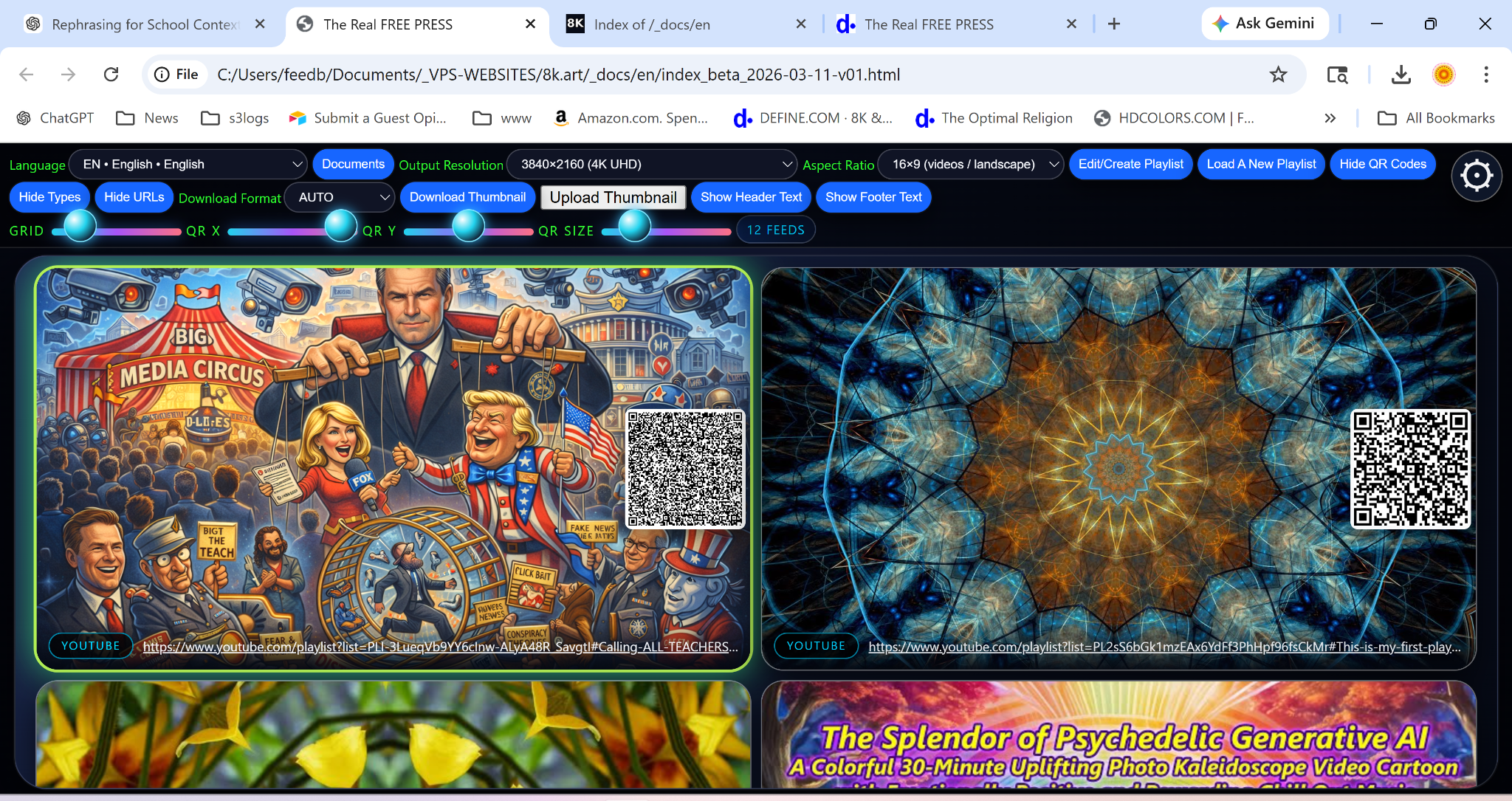Open The Optimal Religion bookmark
This screenshot has width=1512, height=801.
point(994,118)
